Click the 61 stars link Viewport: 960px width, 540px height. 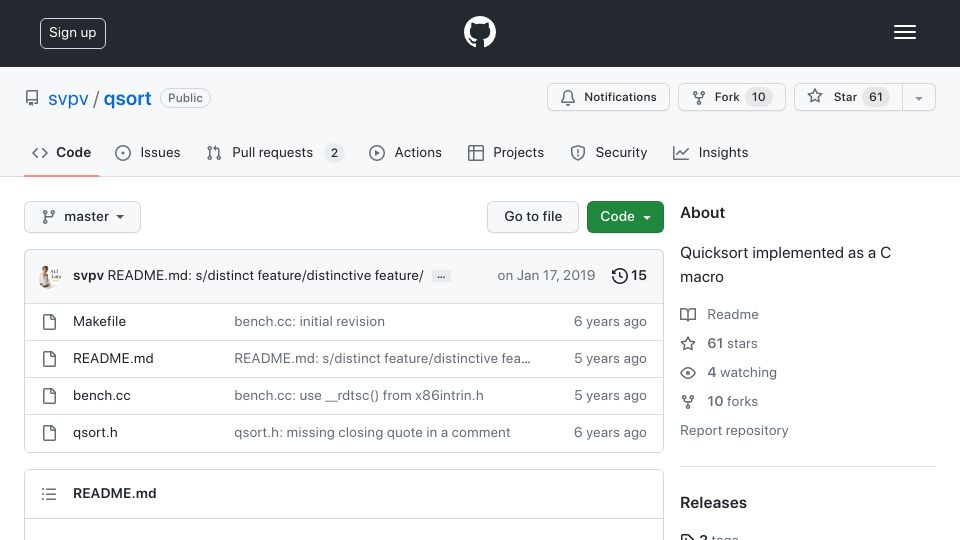719,343
